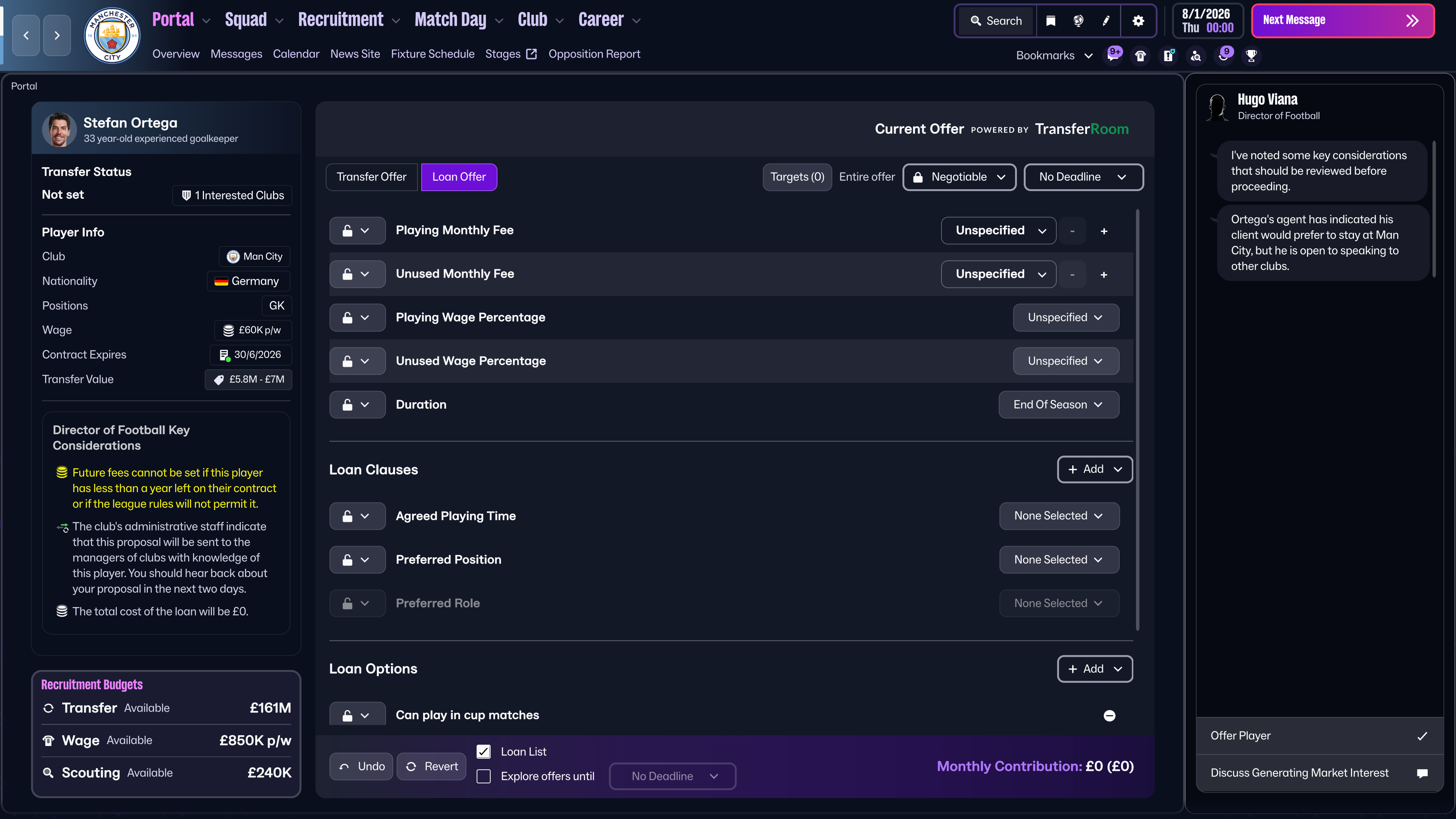Click the Revert button
The height and width of the screenshot is (819, 1456).
(x=431, y=766)
